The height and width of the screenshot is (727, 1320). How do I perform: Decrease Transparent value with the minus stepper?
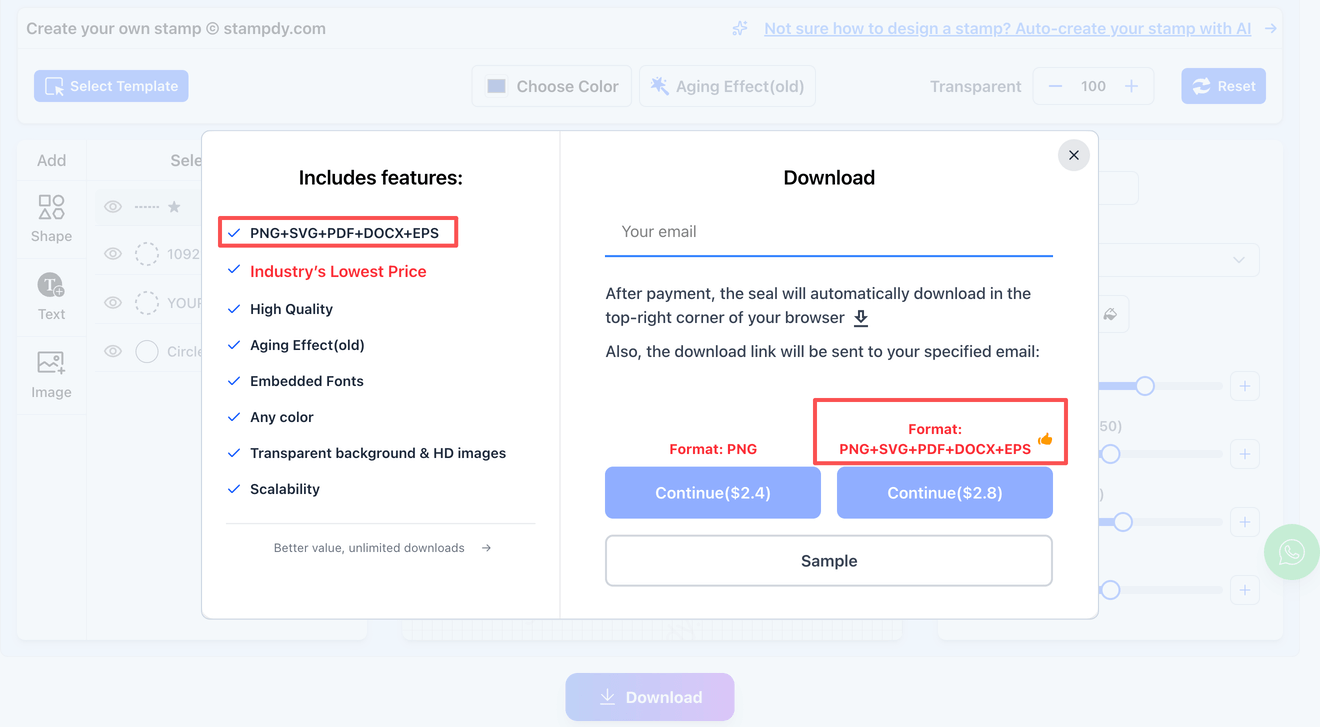point(1055,86)
